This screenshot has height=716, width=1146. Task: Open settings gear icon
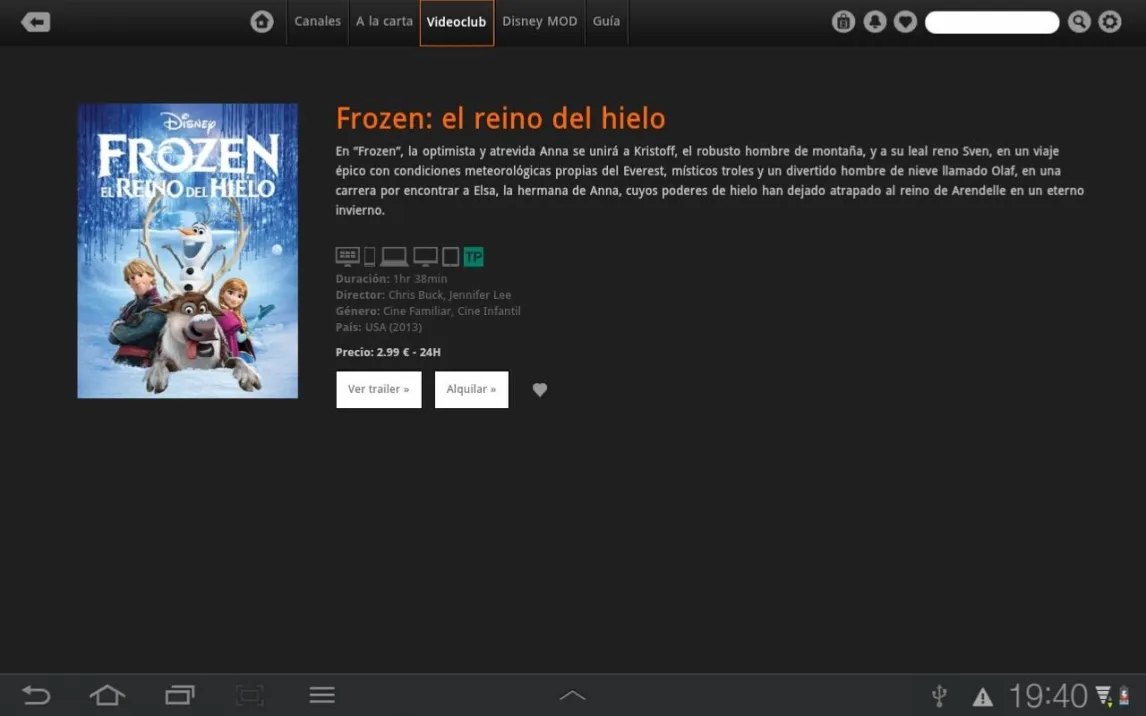1110,22
